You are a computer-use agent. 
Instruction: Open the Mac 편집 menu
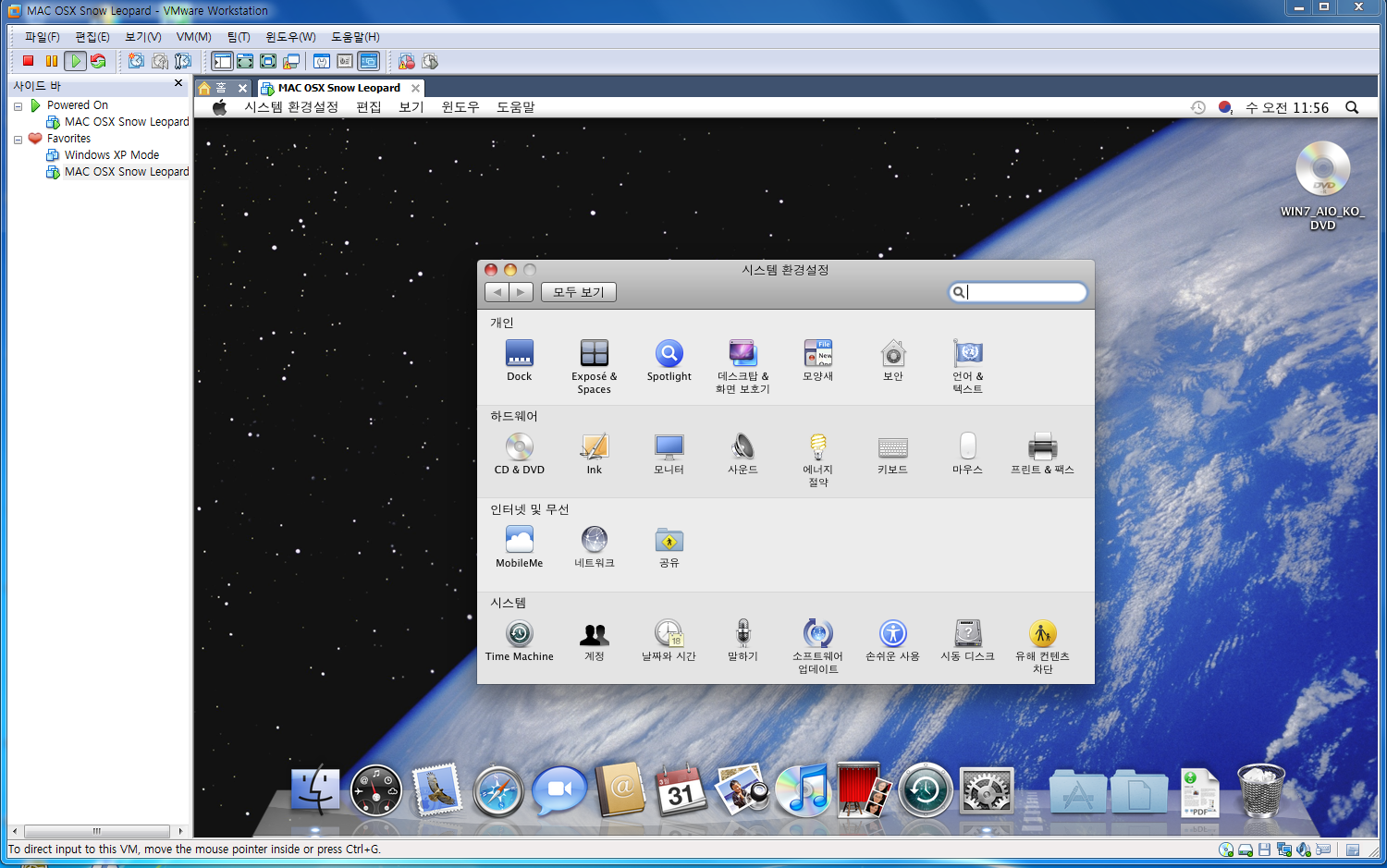[369, 107]
